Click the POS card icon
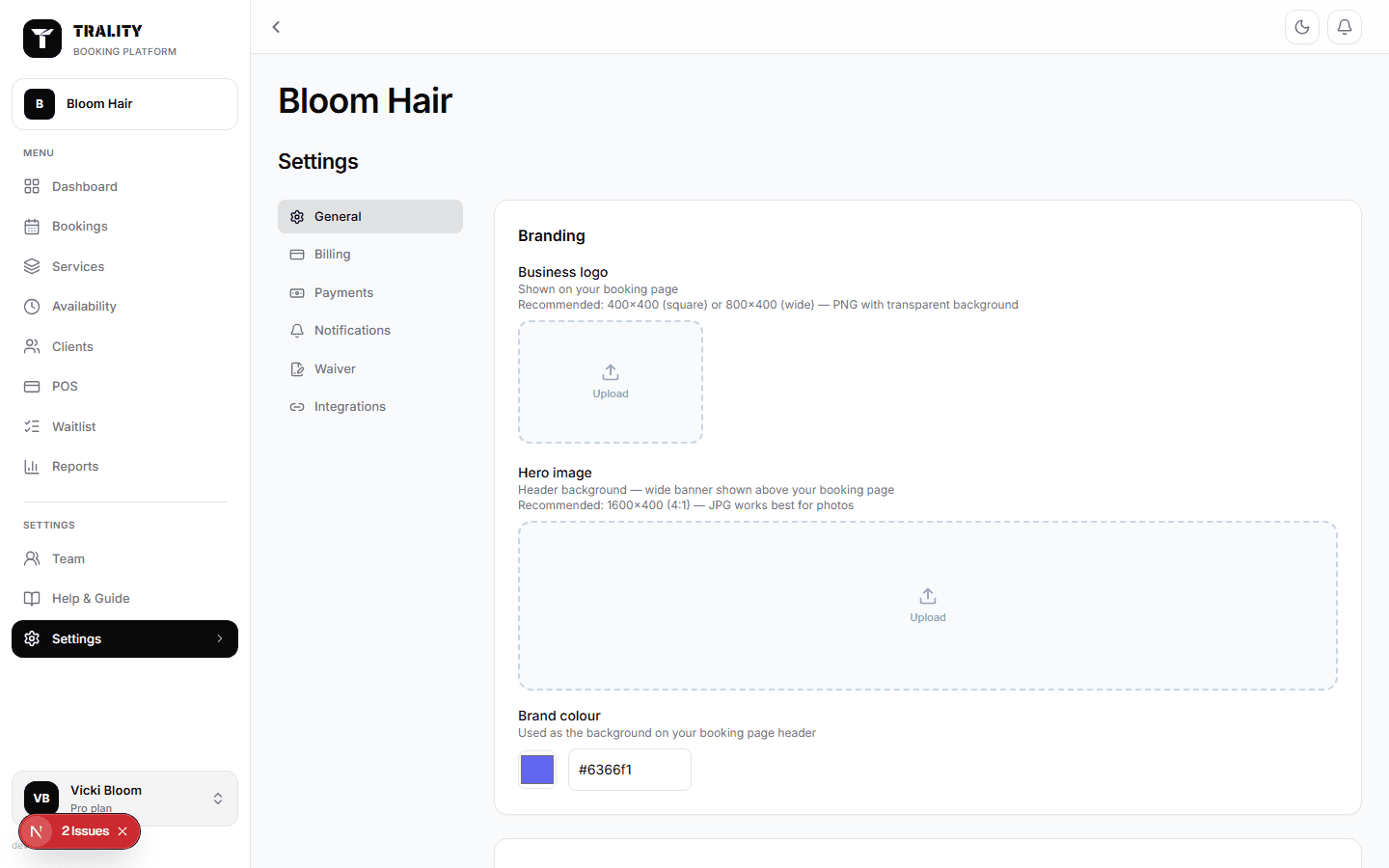The width and height of the screenshot is (1389, 868). [32, 387]
